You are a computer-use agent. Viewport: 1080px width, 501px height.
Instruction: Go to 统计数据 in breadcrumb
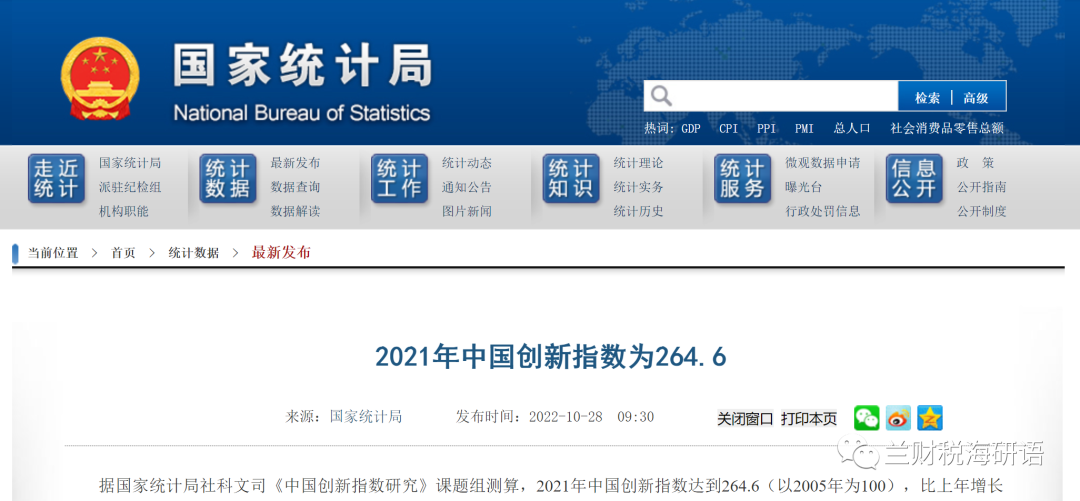(x=194, y=253)
